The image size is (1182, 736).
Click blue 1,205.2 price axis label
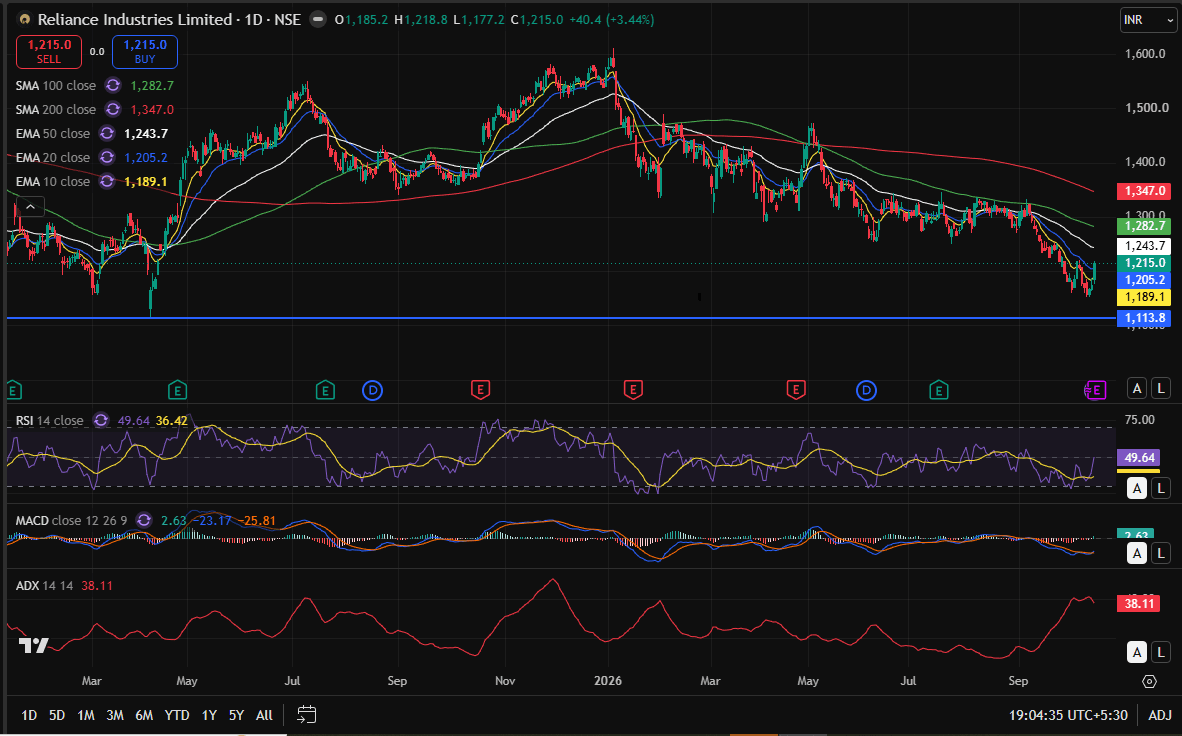pyautogui.click(x=1144, y=280)
